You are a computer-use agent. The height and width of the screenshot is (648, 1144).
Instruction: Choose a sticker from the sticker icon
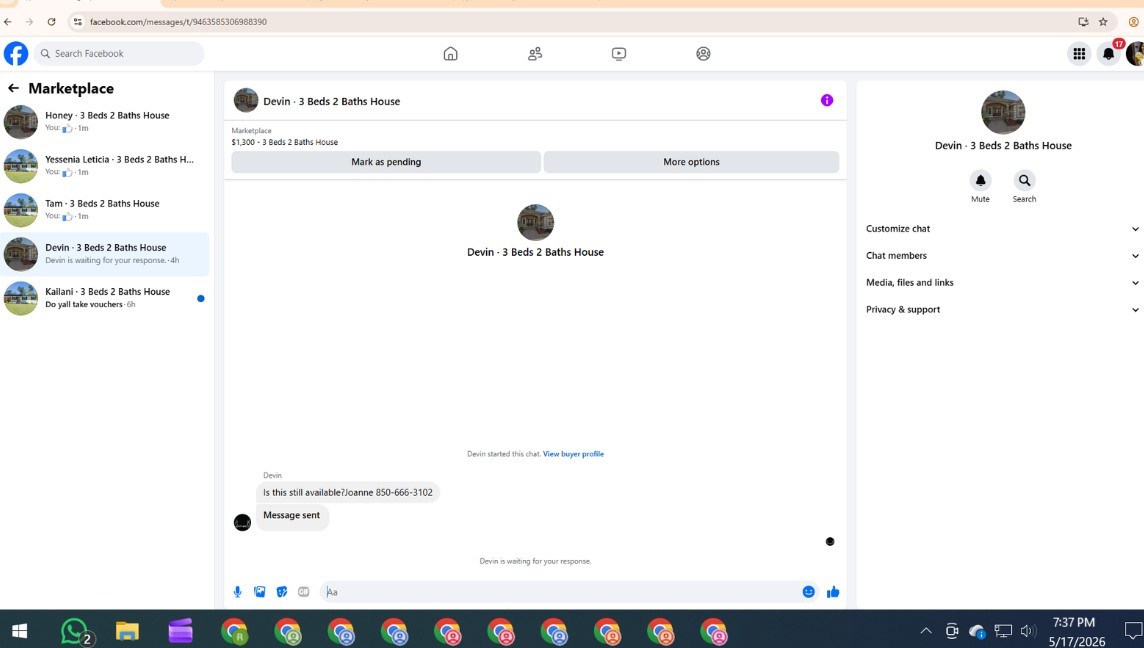[x=282, y=592]
